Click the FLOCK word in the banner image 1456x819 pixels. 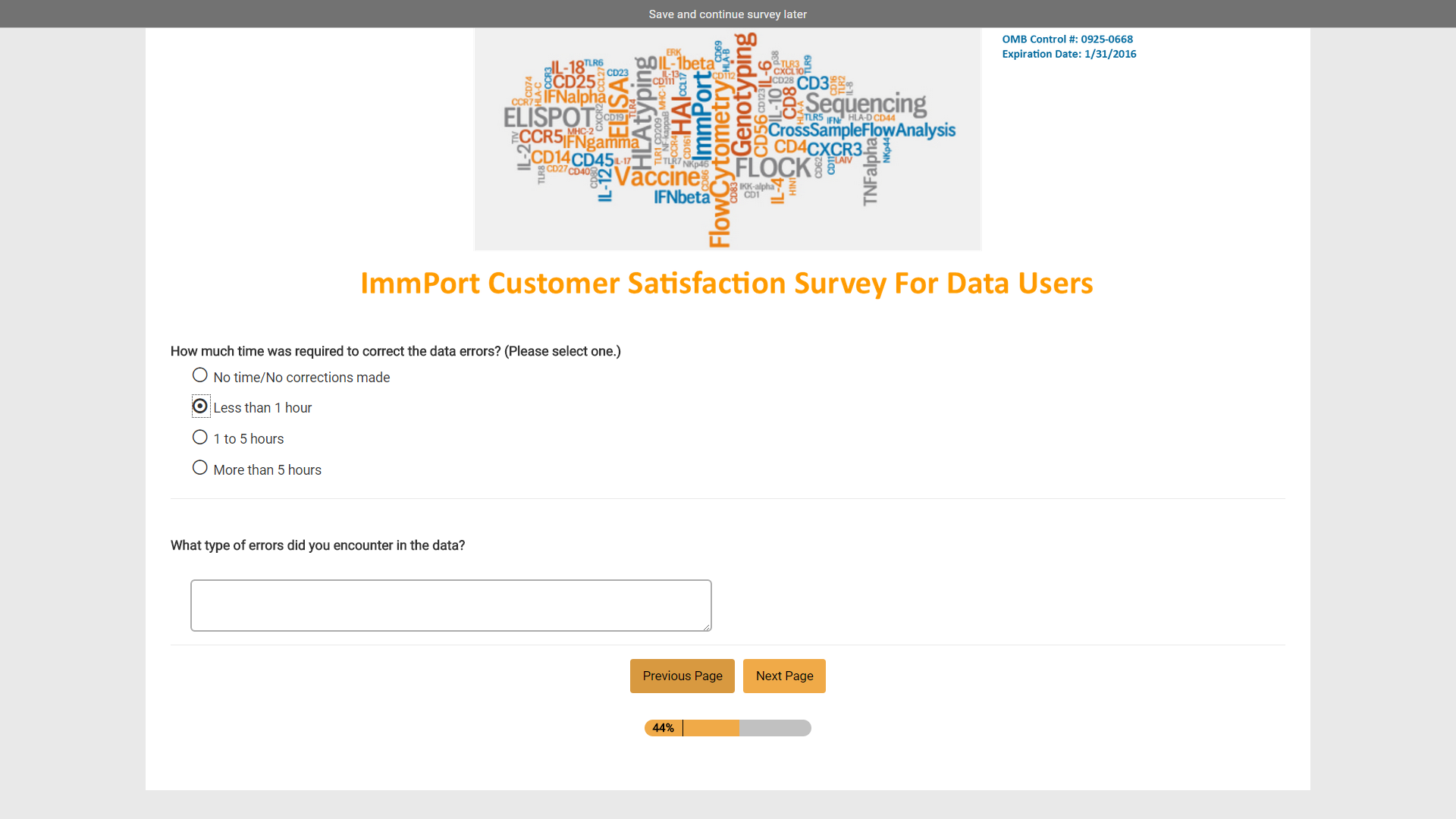coord(773,168)
